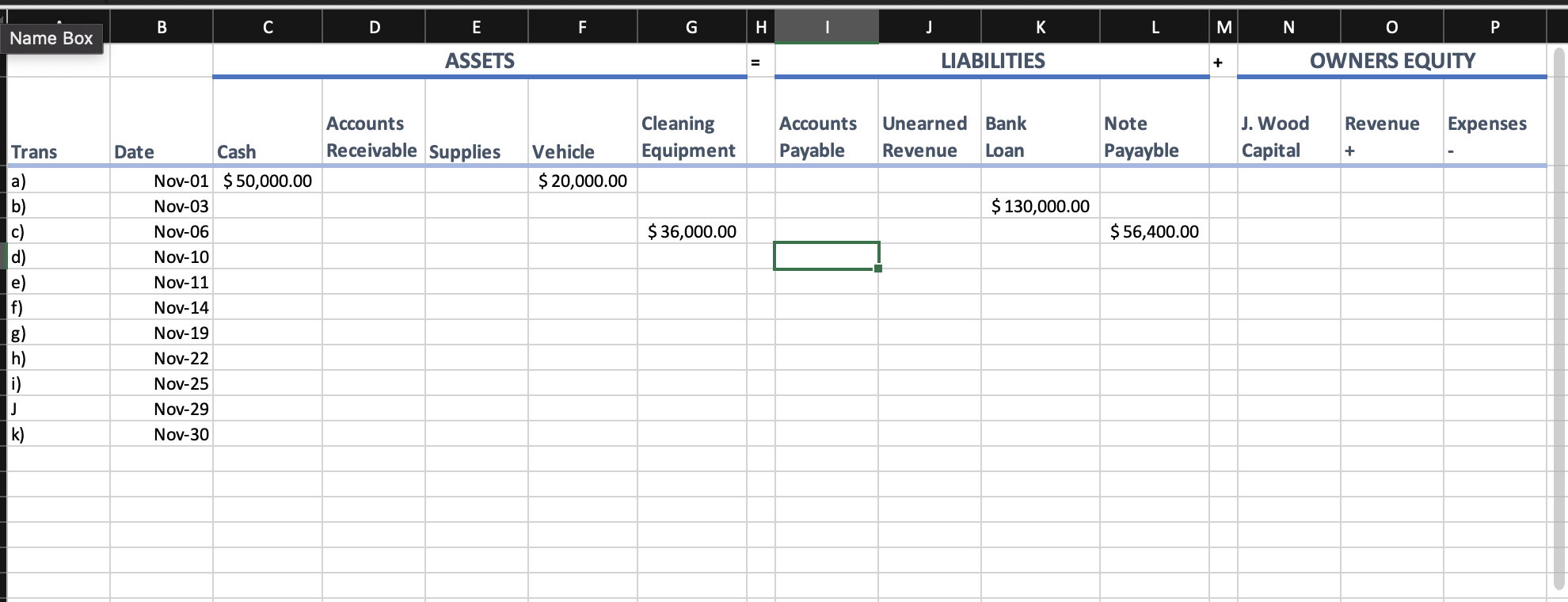1568x602 pixels.
Task: Select the Nov-03 date cell
Action: [x=162, y=206]
